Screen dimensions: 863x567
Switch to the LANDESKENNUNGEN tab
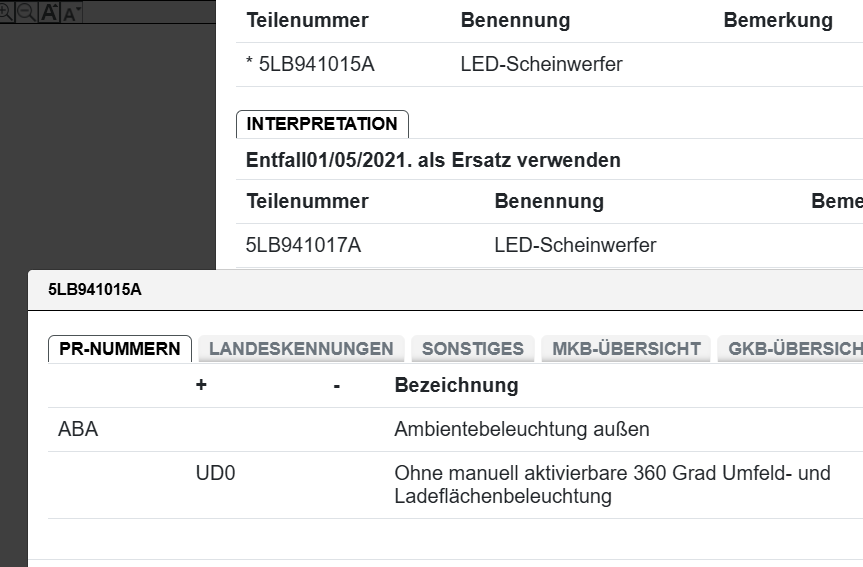[x=301, y=349]
